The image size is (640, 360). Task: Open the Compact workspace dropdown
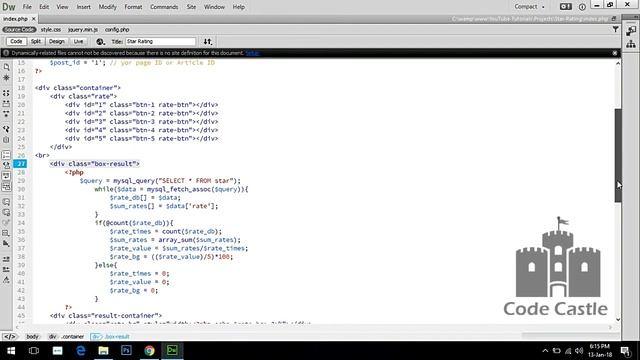(x=529, y=7)
